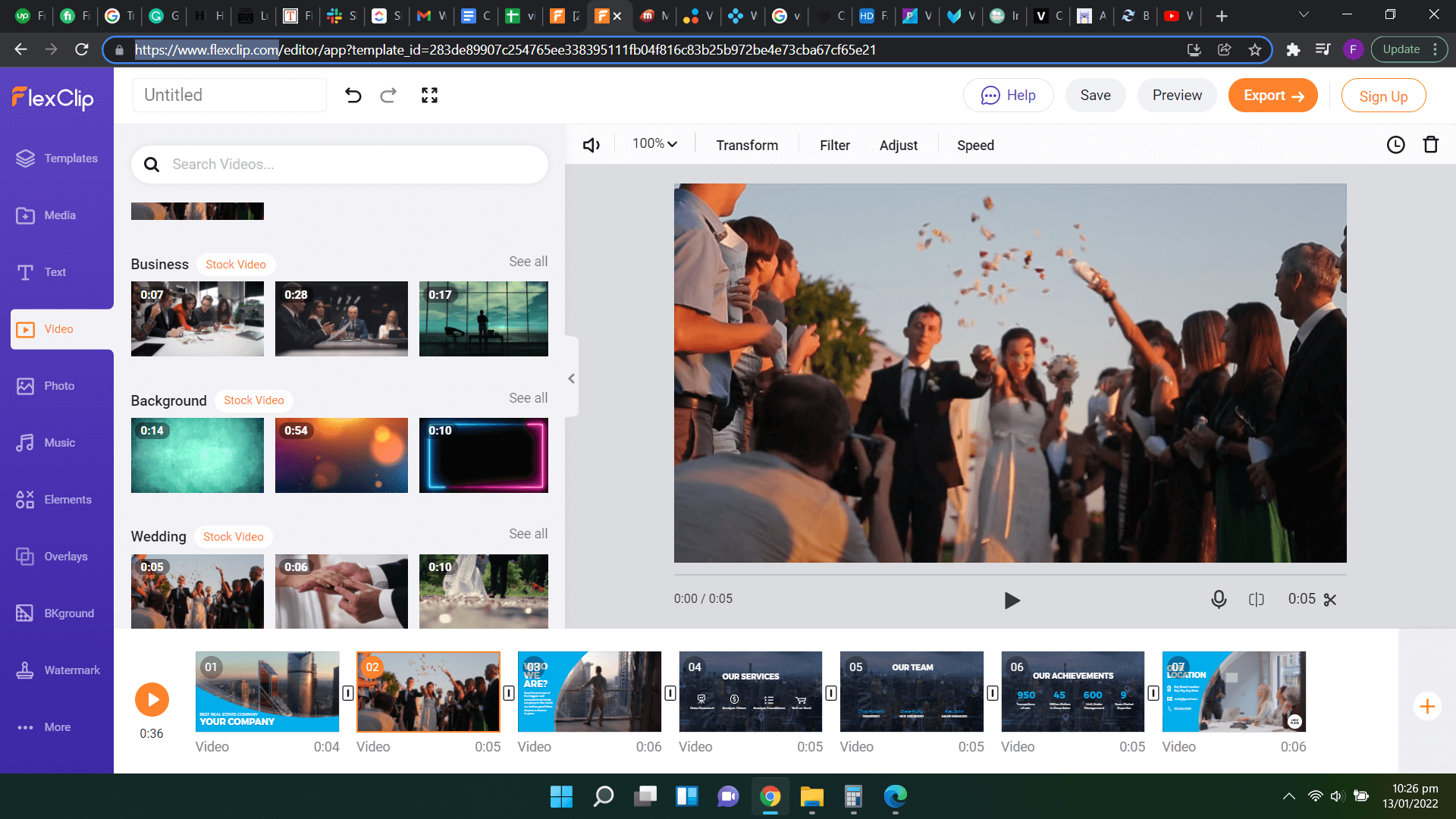Toggle fullscreen editor mode
This screenshot has width=1456, height=819.
(430, 95)
